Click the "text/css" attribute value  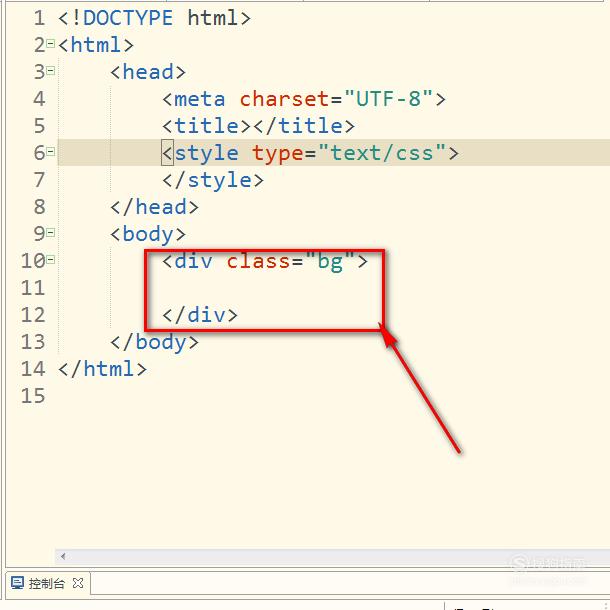point(382,152)
